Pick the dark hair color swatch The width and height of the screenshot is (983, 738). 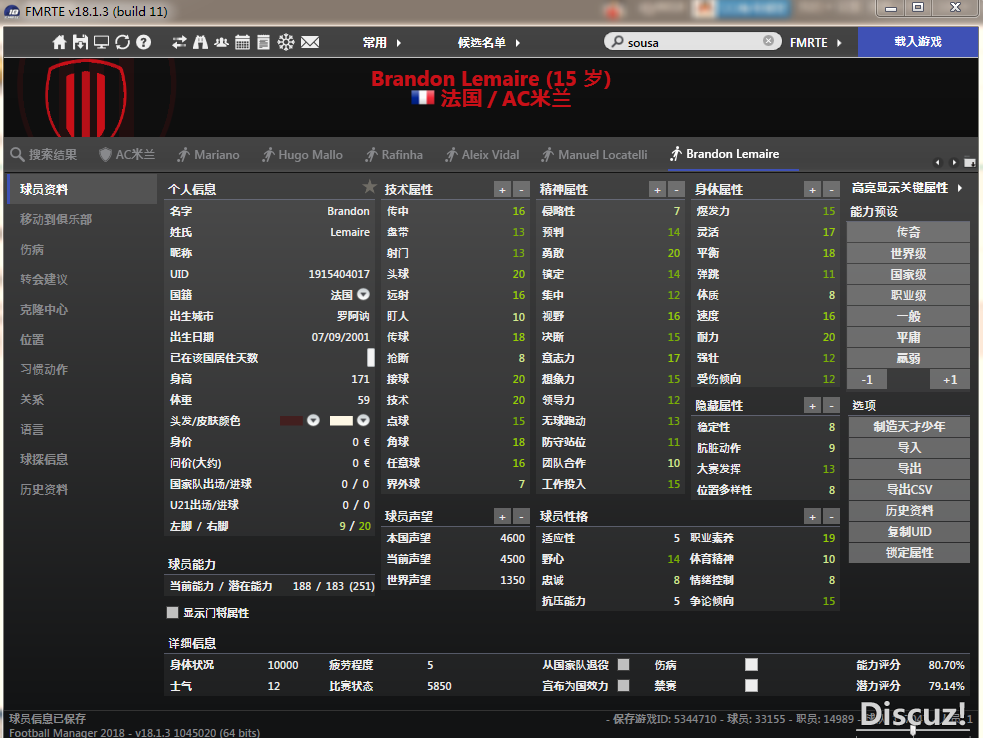tap(292, 421)
